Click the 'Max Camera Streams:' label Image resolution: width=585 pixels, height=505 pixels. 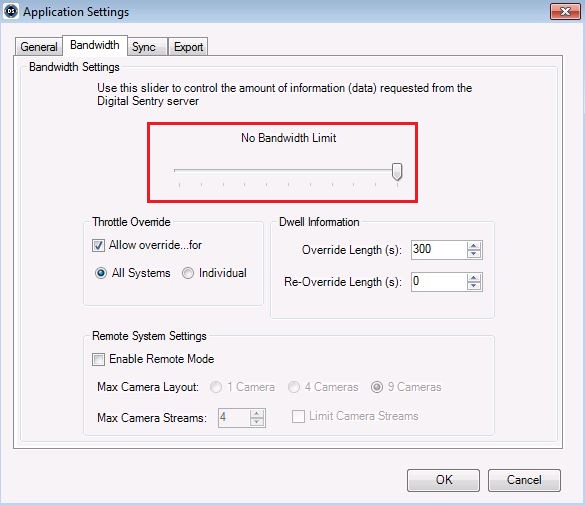click(152, 418)
